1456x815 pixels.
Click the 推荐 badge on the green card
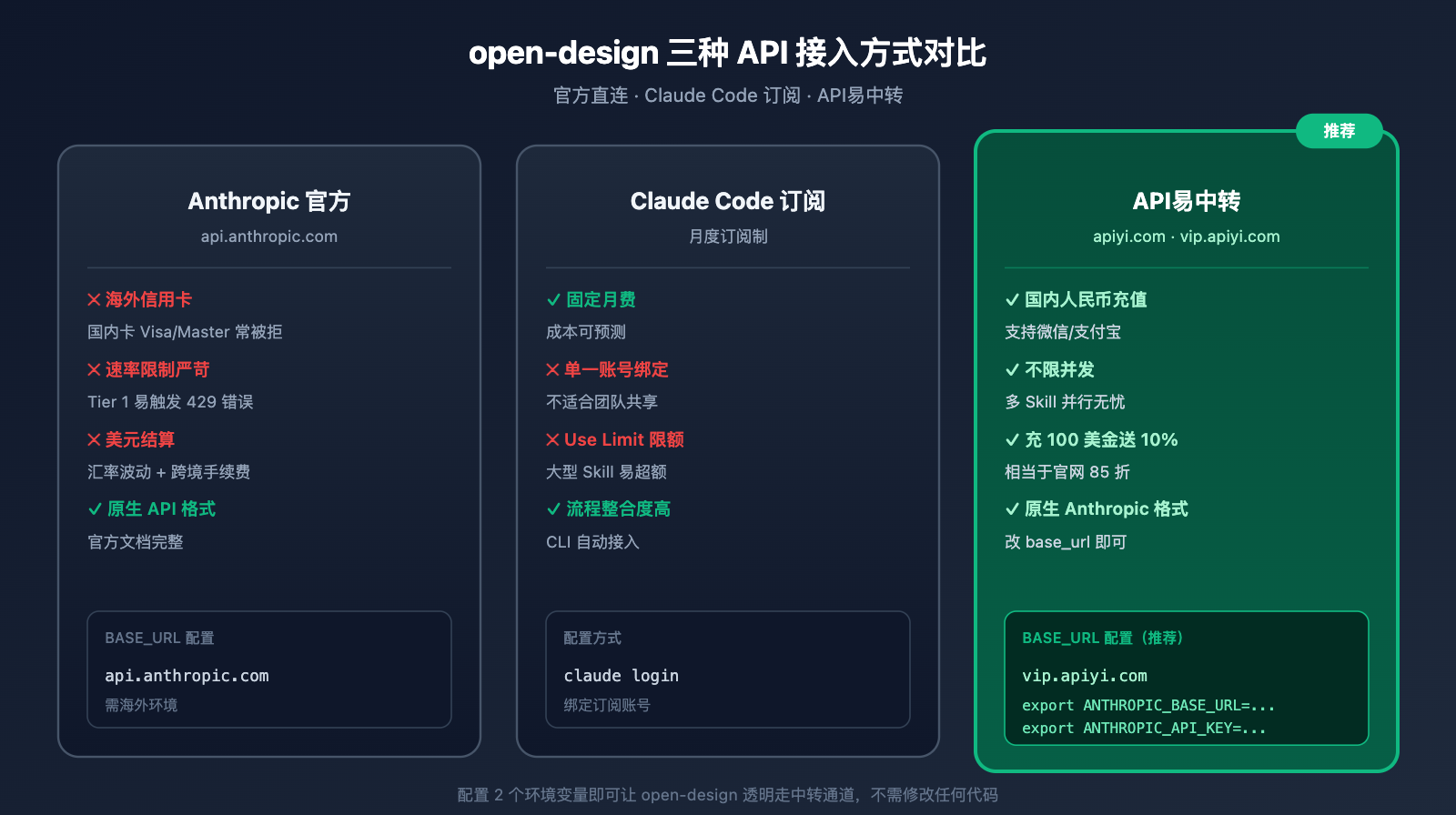tap(1340, 131)
